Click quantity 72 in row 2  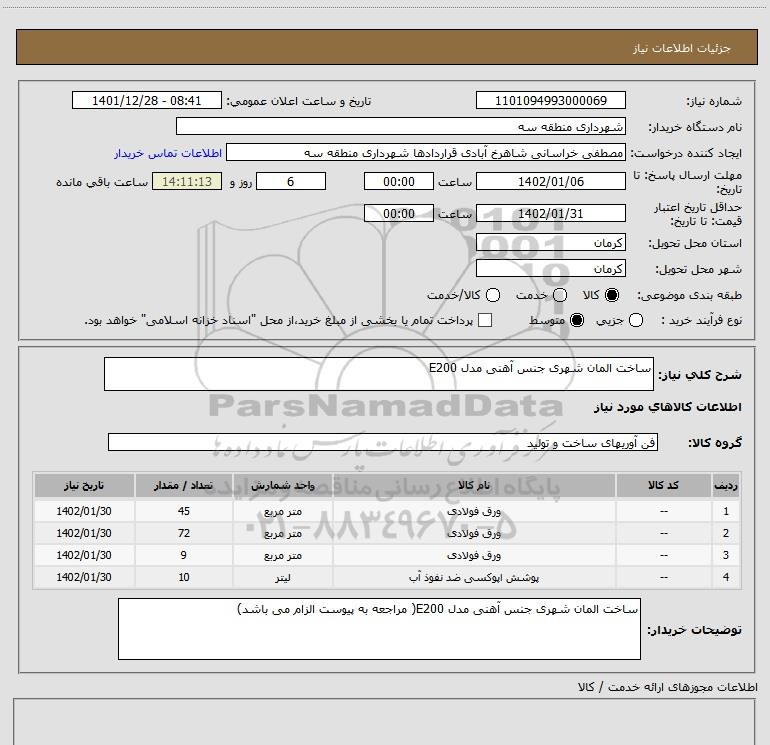[x=184, y=533]
